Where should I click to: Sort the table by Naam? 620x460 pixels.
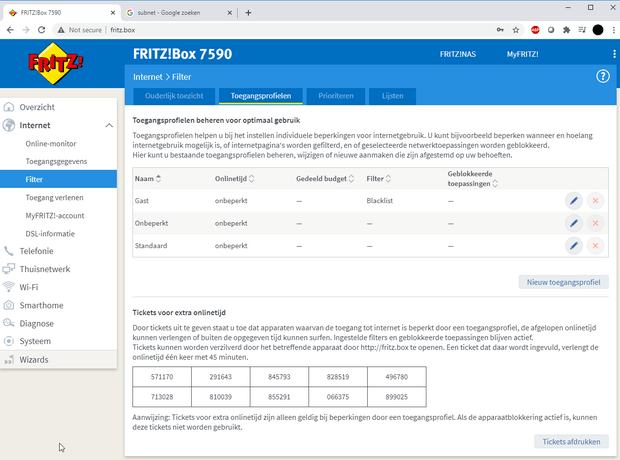[148, 179]
